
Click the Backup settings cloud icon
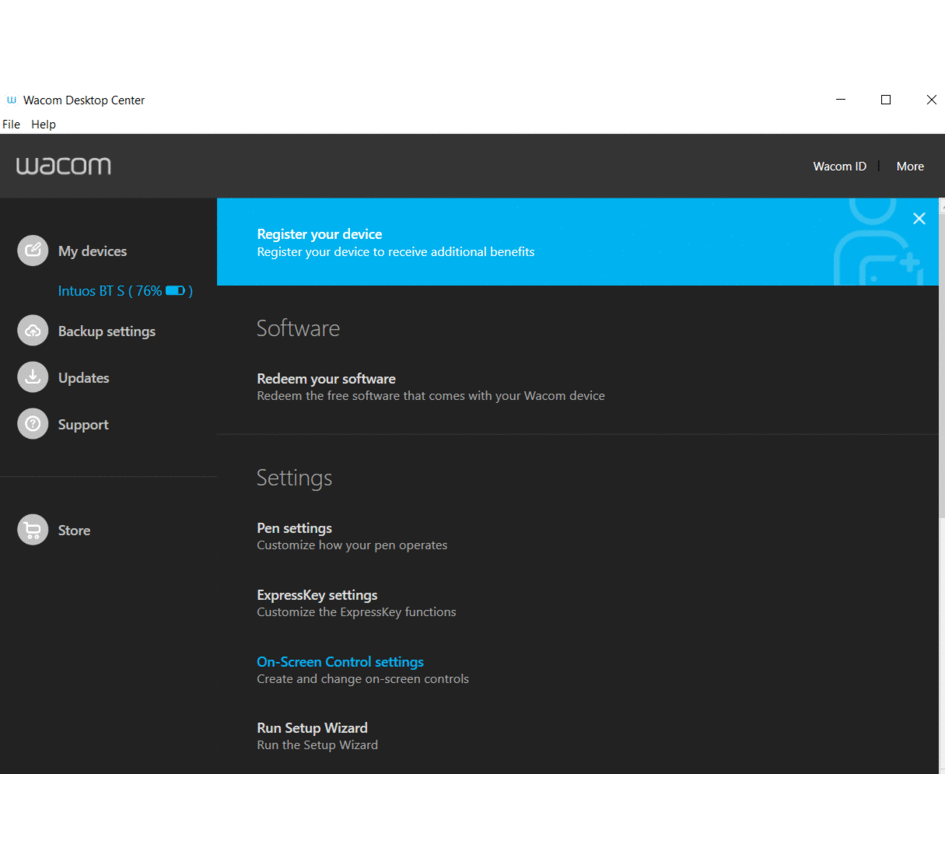pos(33,330)
